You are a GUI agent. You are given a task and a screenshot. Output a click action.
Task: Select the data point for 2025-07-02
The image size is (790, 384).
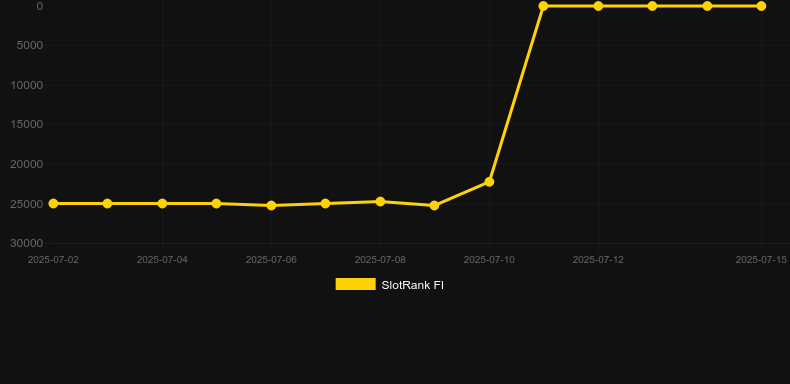[53, 204]
